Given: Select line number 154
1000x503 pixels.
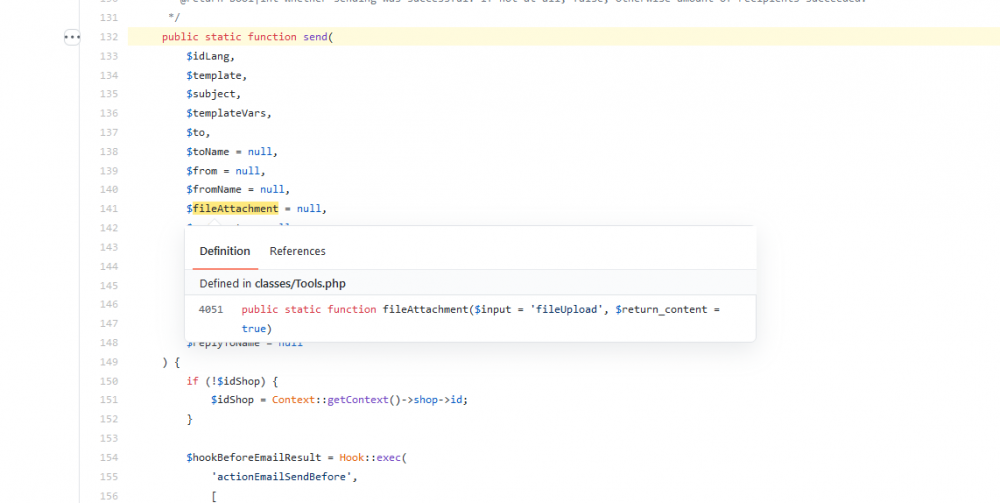Looking at the screenshot, I should pos(109,457).
